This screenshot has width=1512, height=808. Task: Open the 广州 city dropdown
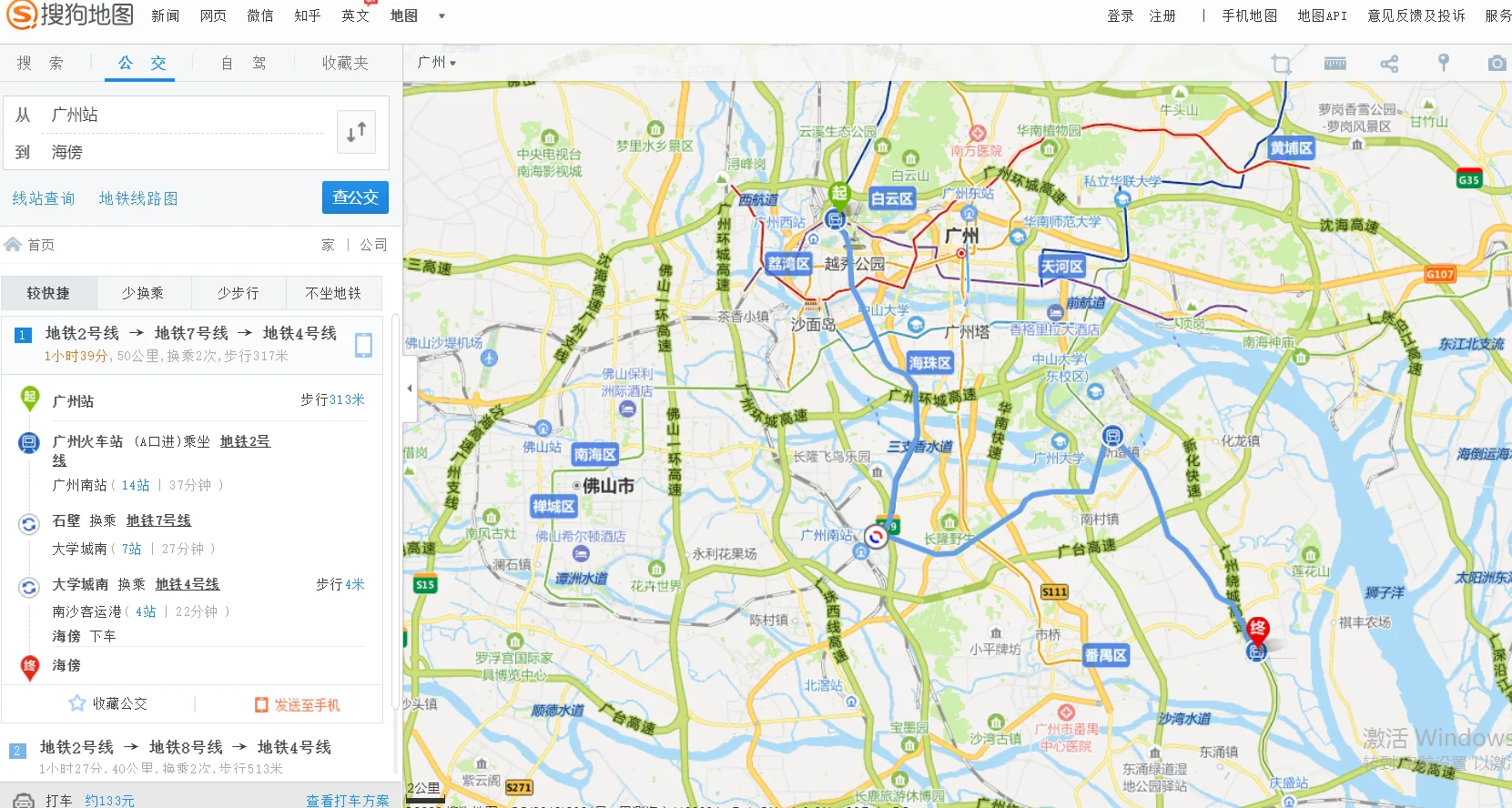(436, 63)
